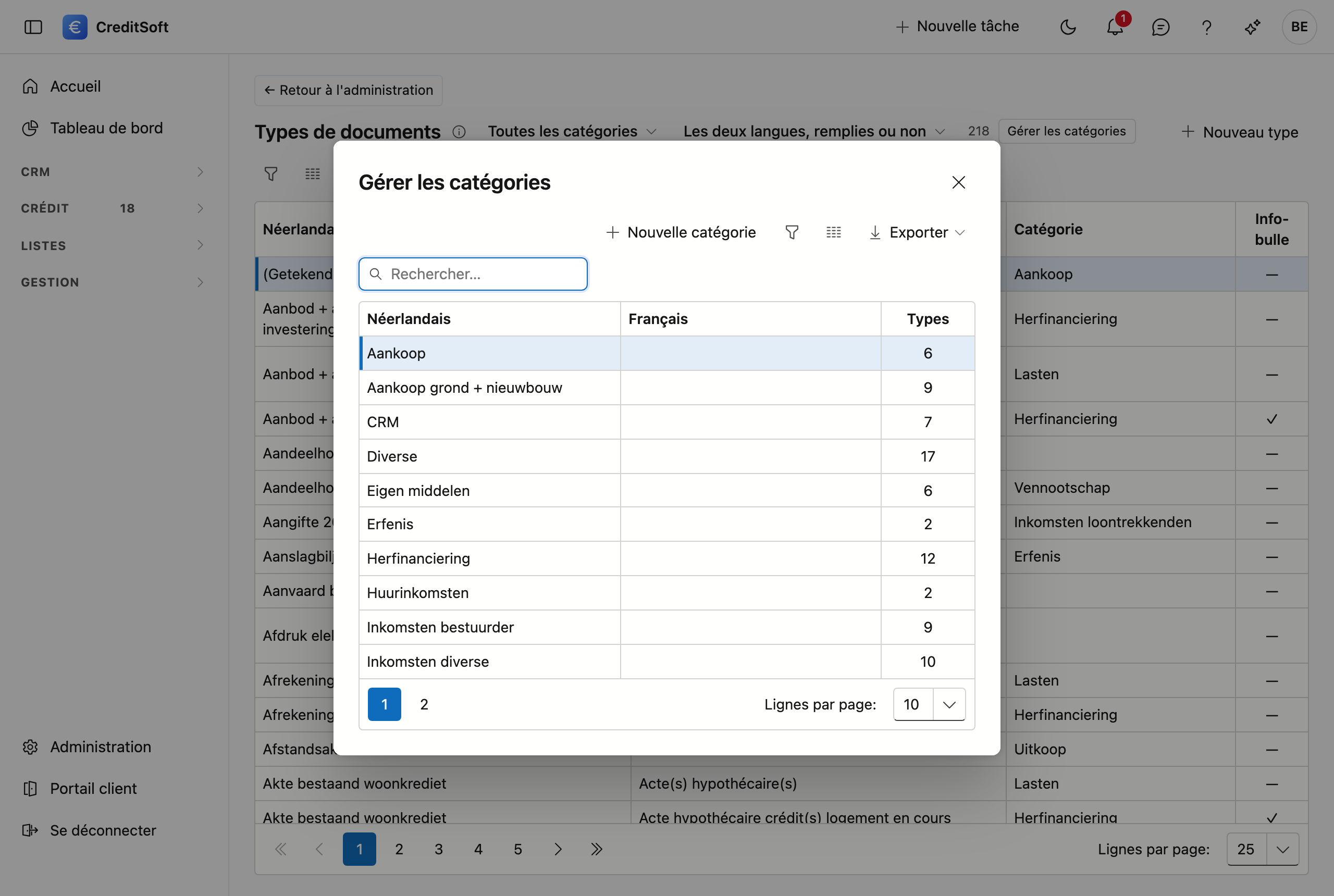Open the filter icon in categories dialog
Viewport: 1334px width, 896px height.
(792, 232)
